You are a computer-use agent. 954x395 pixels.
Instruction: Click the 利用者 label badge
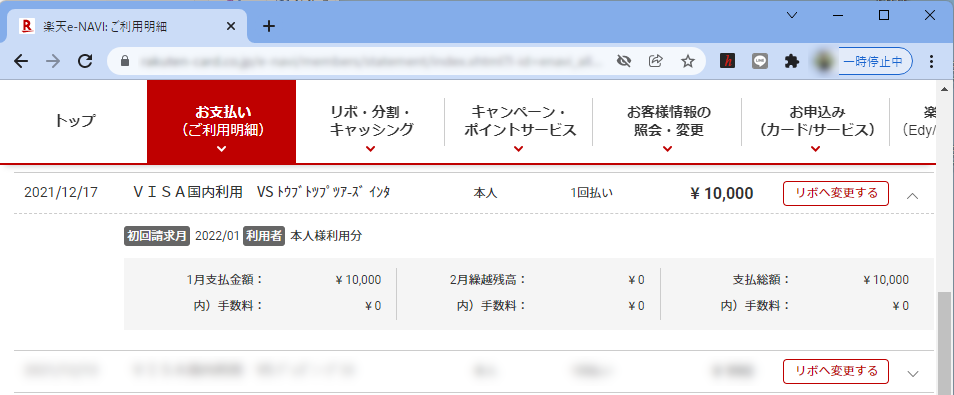[x=264, y=236]
